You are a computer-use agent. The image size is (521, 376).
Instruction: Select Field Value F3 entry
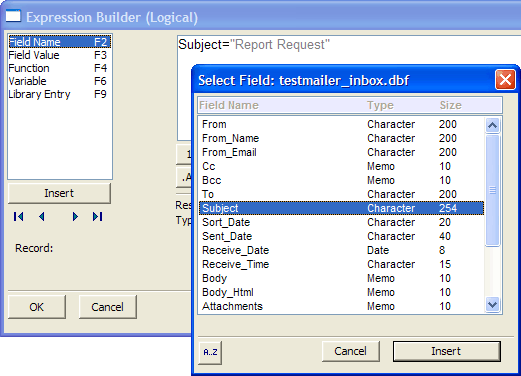click(60, 55)
